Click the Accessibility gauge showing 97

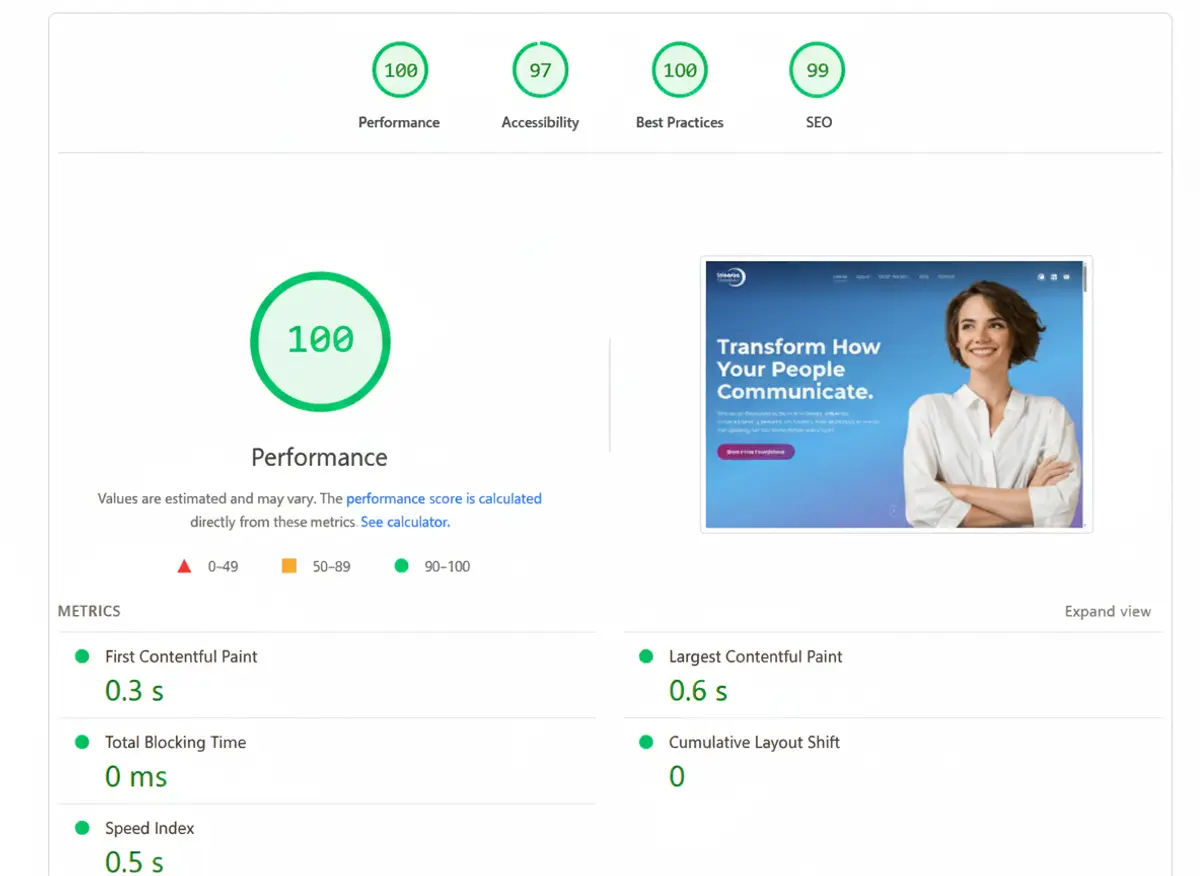pos(540,70)
